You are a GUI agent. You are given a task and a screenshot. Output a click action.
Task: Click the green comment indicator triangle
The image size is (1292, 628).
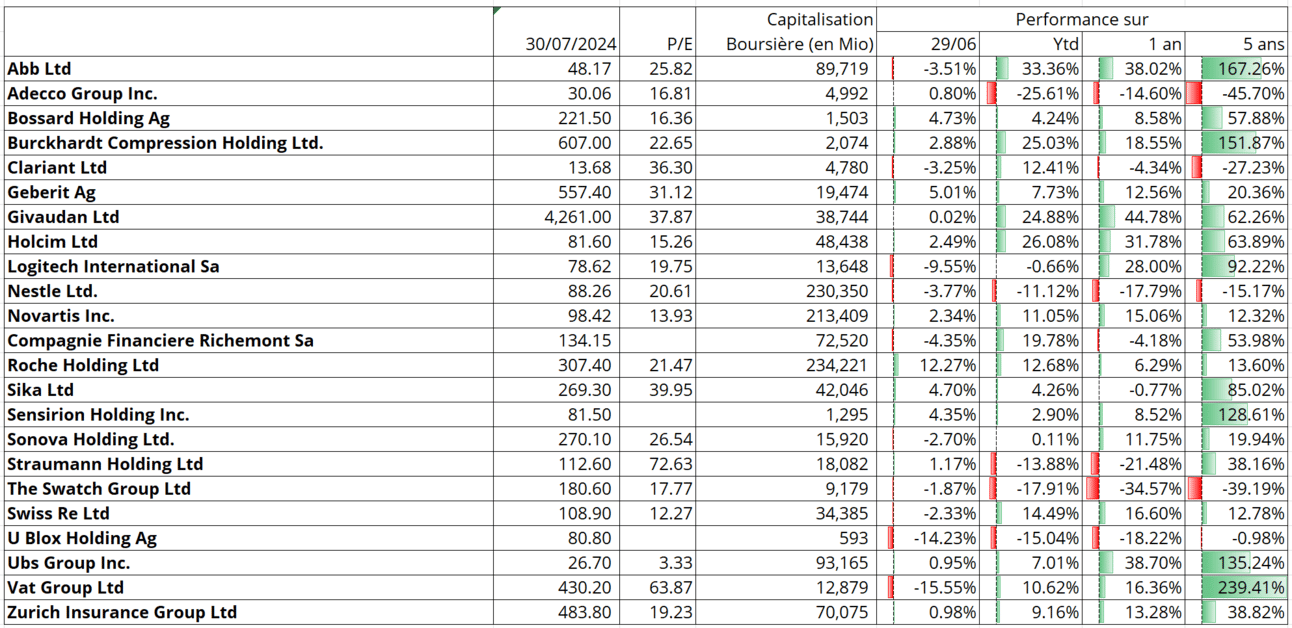[497, 11]
